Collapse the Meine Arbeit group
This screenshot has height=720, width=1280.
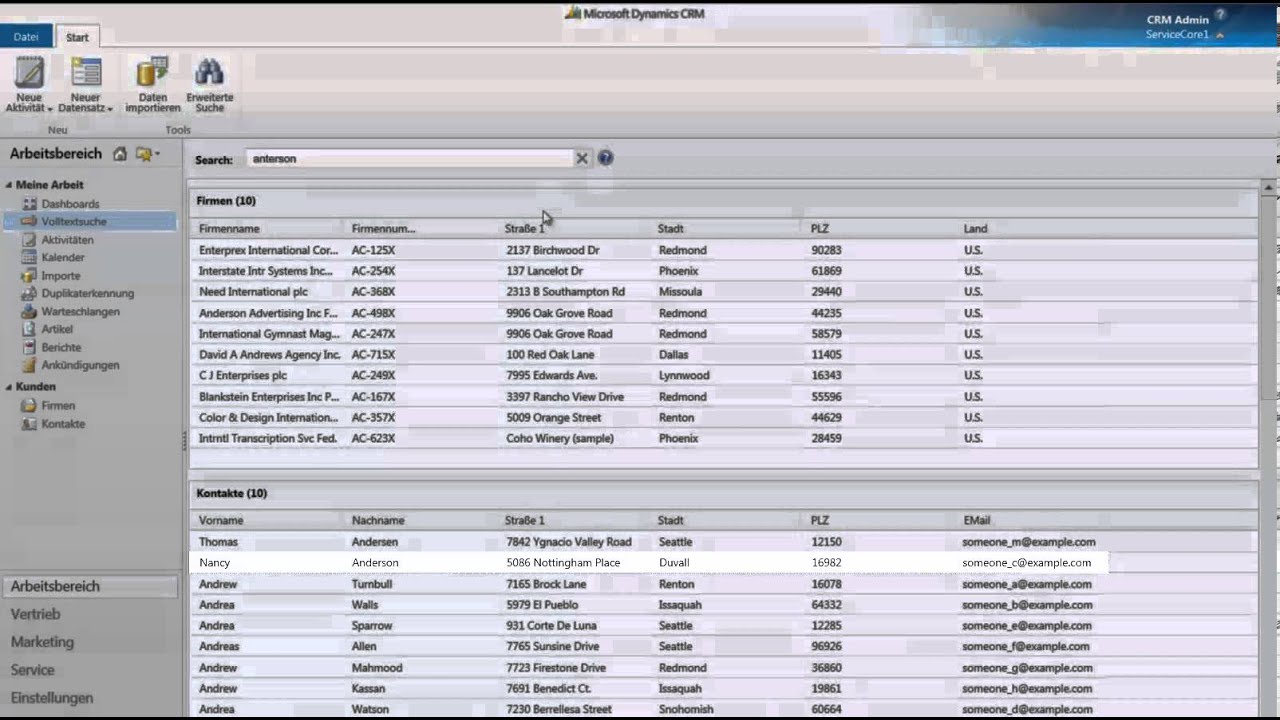pyautogui.click(x=9, y=185)
